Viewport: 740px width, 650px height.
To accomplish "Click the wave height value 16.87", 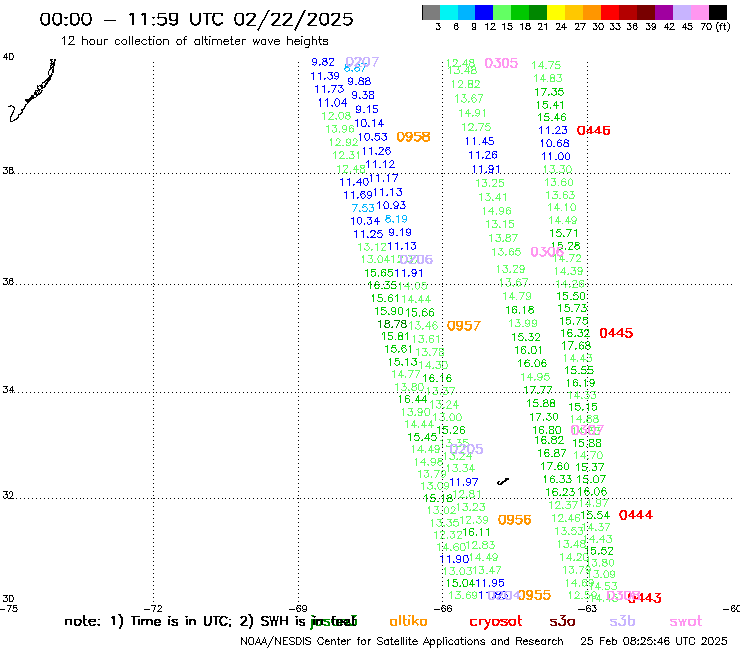I will click(552, 453).
